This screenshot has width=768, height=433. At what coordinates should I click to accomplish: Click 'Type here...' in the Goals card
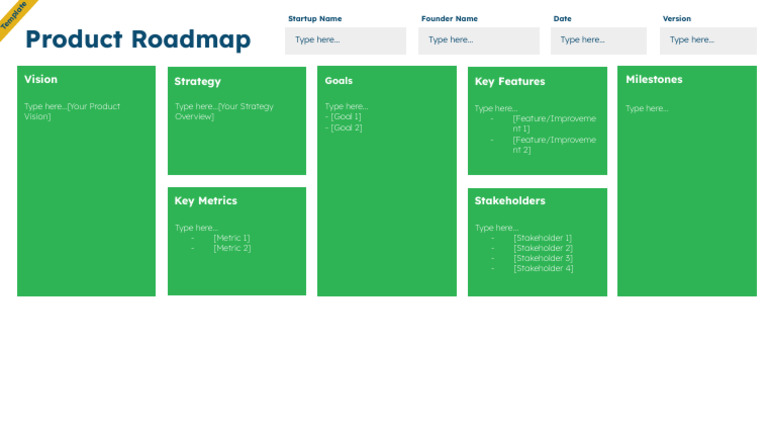coord(346,106)
